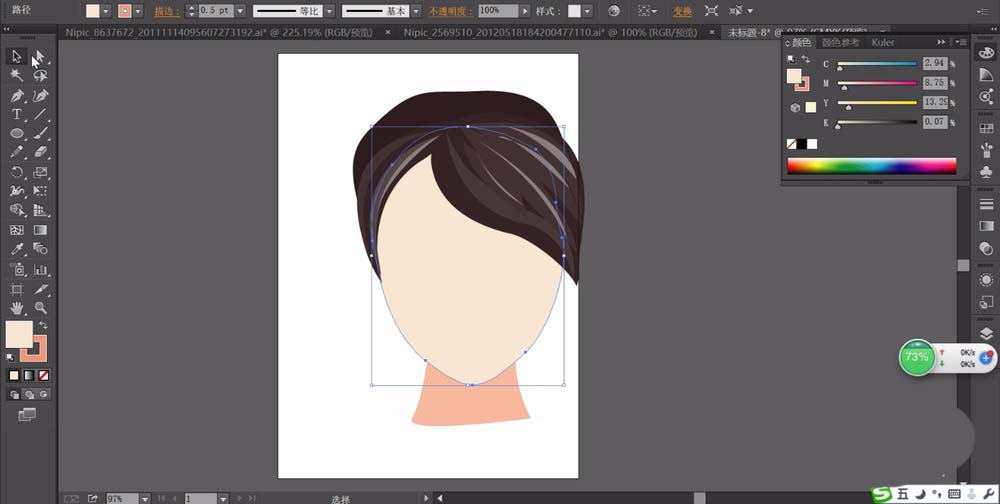Click the 描边 stroke link
This screenshot has width=1000, height=504.
point(167,11)
